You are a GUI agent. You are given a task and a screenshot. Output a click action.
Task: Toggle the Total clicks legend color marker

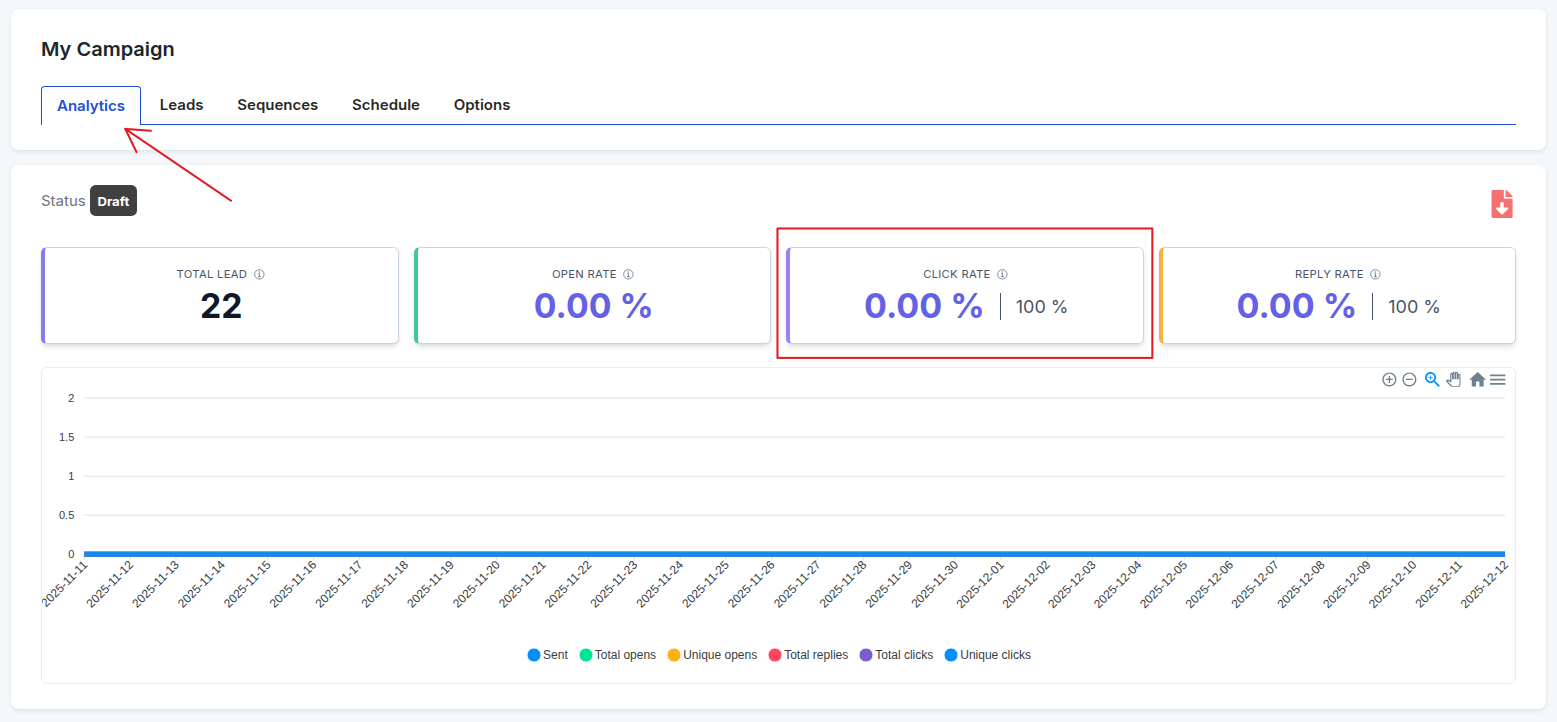tap(866, 655)
